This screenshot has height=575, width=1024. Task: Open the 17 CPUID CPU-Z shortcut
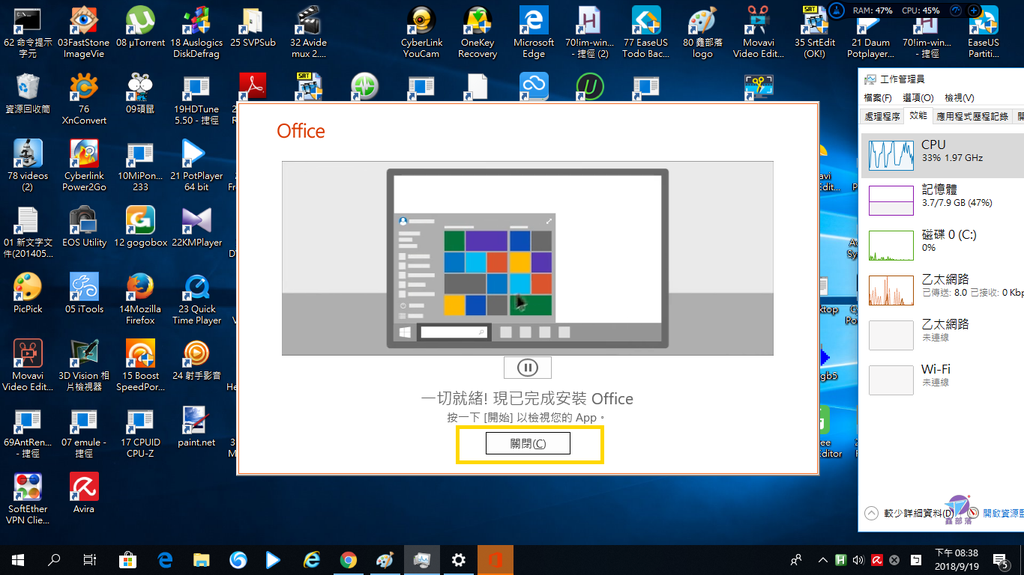[x=140, y=431]
